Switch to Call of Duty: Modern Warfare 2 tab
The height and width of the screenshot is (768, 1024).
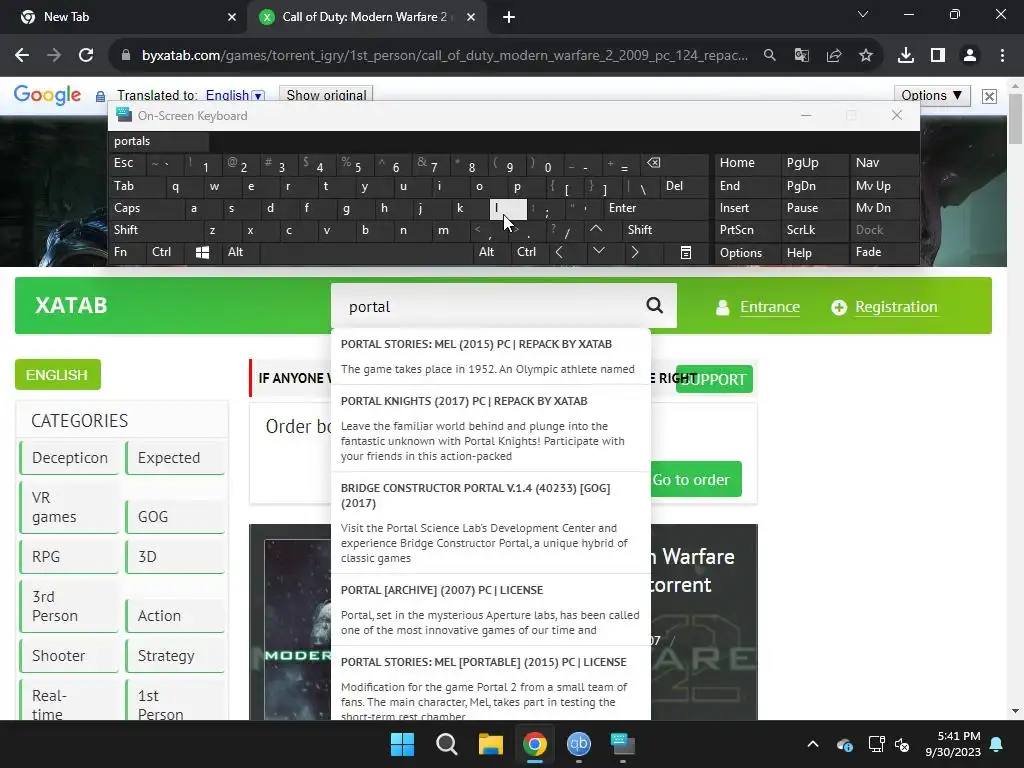click(364, 17)
